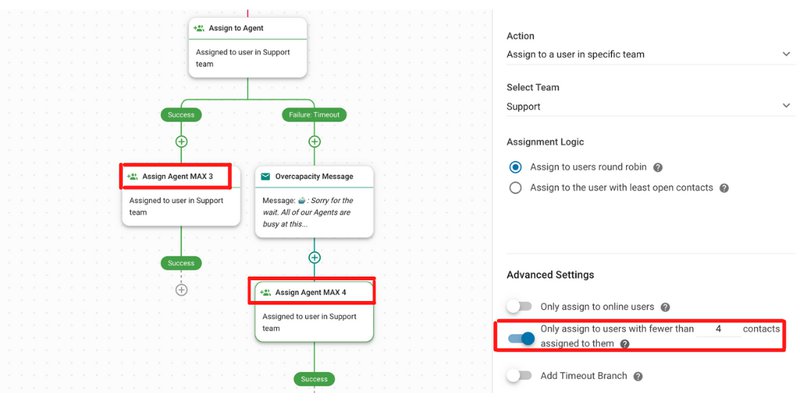Expand the Select Team dropdown

(649, 106)
